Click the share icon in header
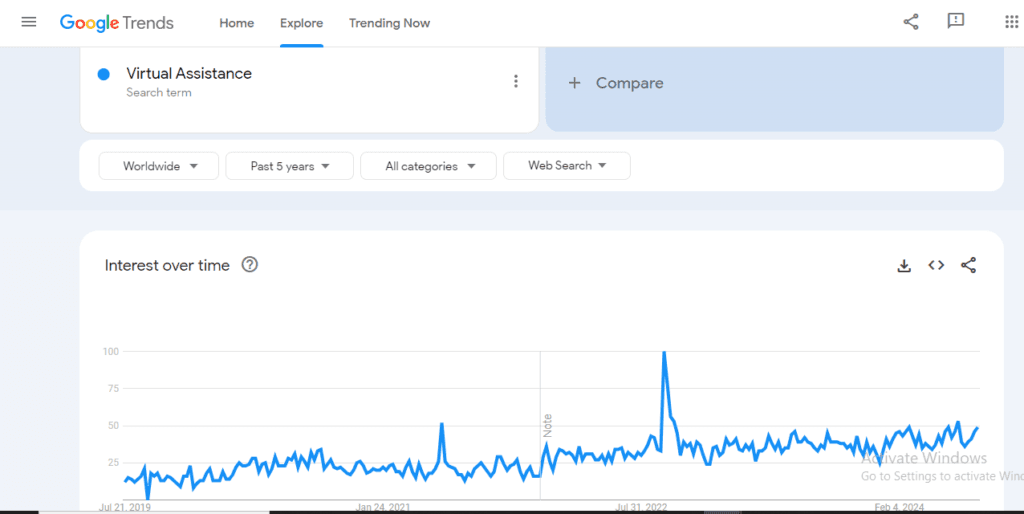This screenshot has height=514, width=1024. coord(910,22)
